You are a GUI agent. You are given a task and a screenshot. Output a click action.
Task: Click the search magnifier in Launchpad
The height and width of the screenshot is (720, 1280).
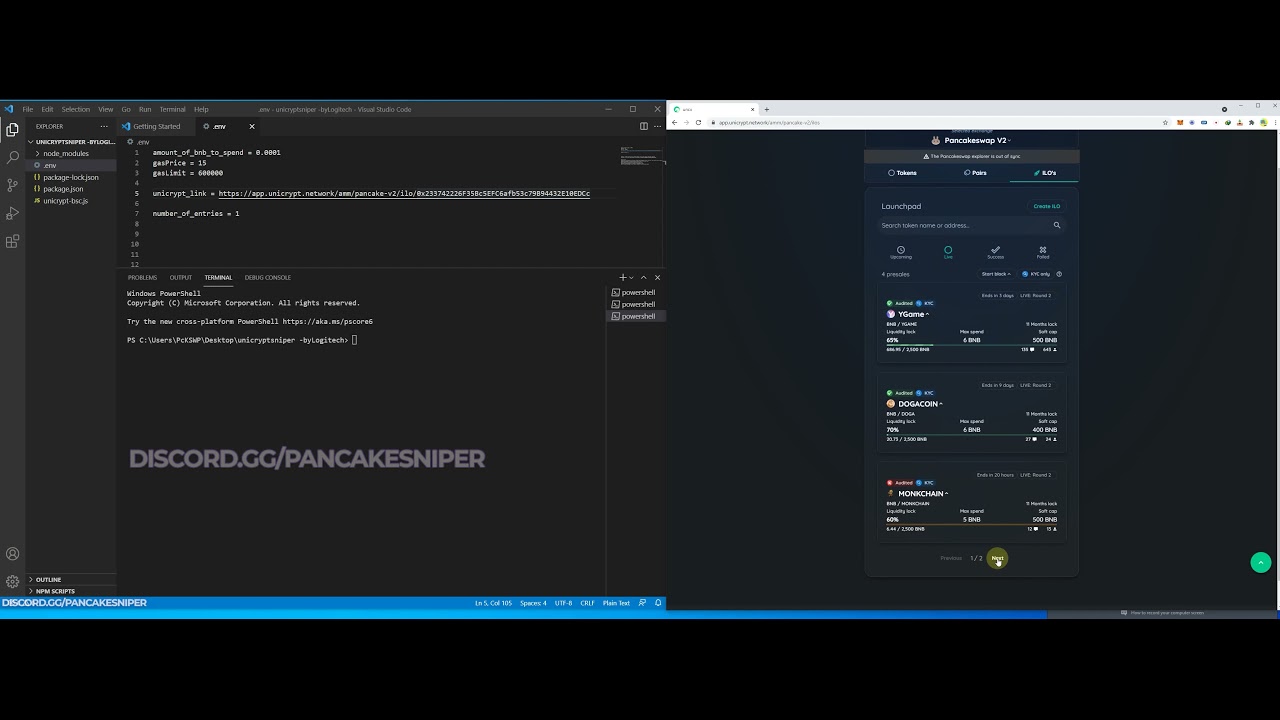click(x=1056, y=225)
